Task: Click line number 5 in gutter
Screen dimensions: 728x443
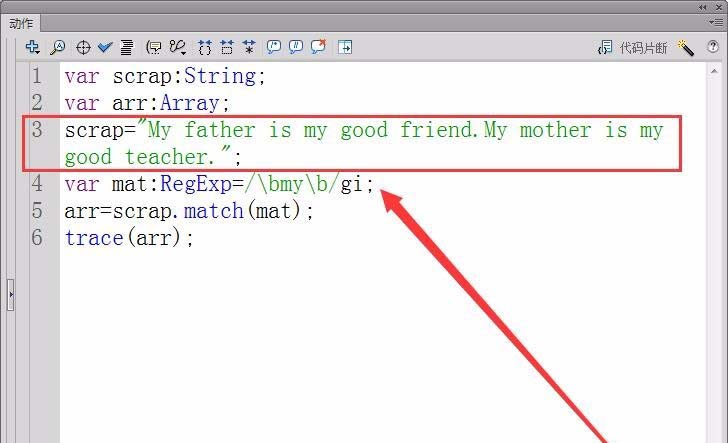Action: coord(37,210)
